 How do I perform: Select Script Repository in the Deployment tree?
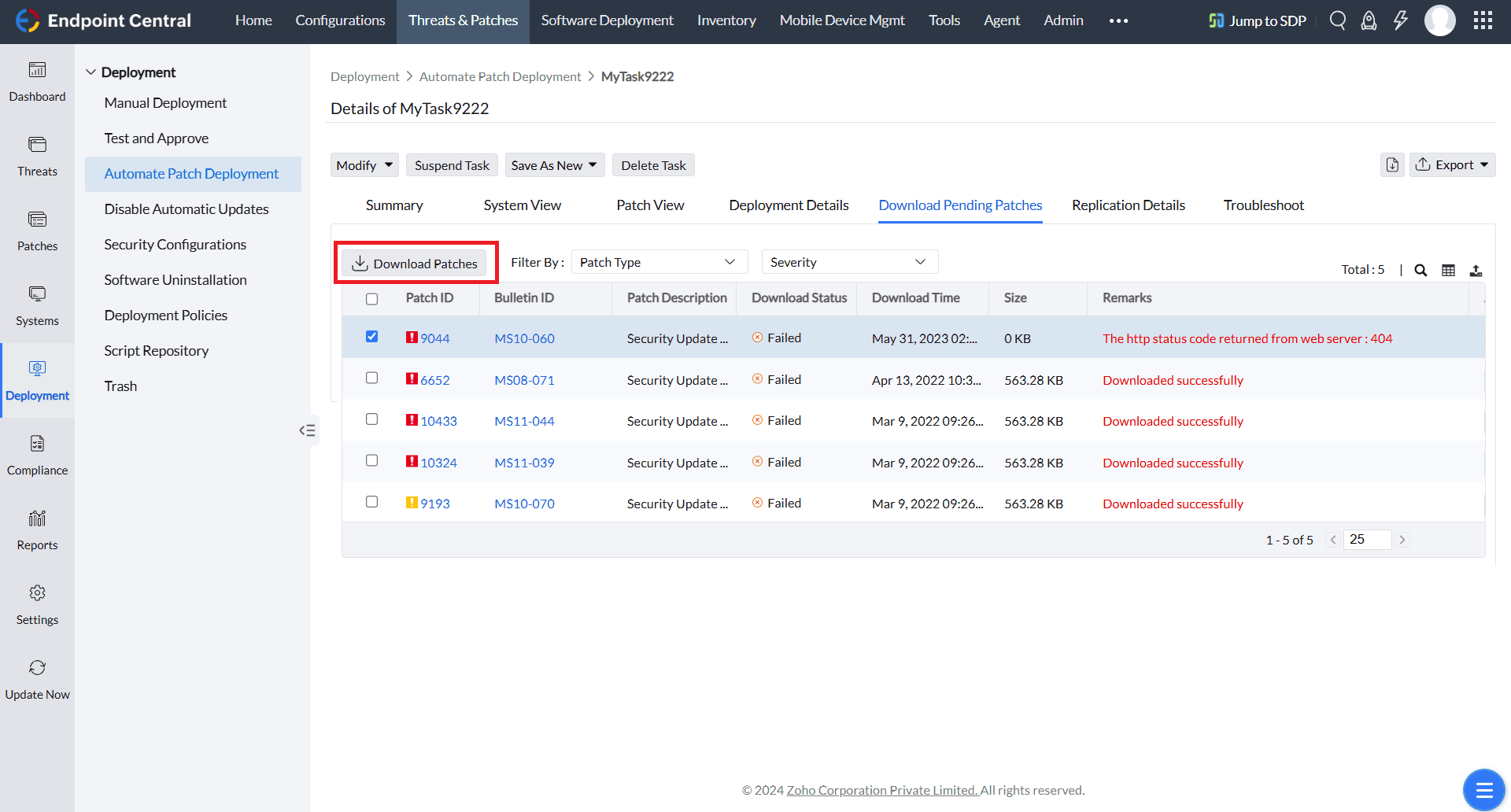tap(157, 351)
